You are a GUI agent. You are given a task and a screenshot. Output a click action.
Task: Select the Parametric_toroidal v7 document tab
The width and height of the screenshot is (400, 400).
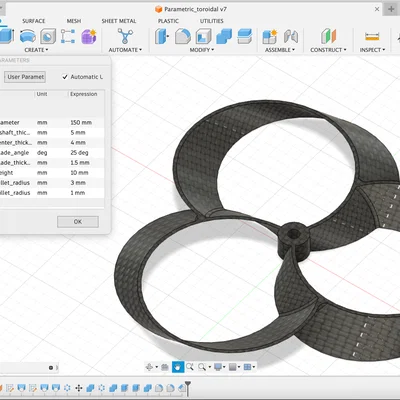coord(191,9)
